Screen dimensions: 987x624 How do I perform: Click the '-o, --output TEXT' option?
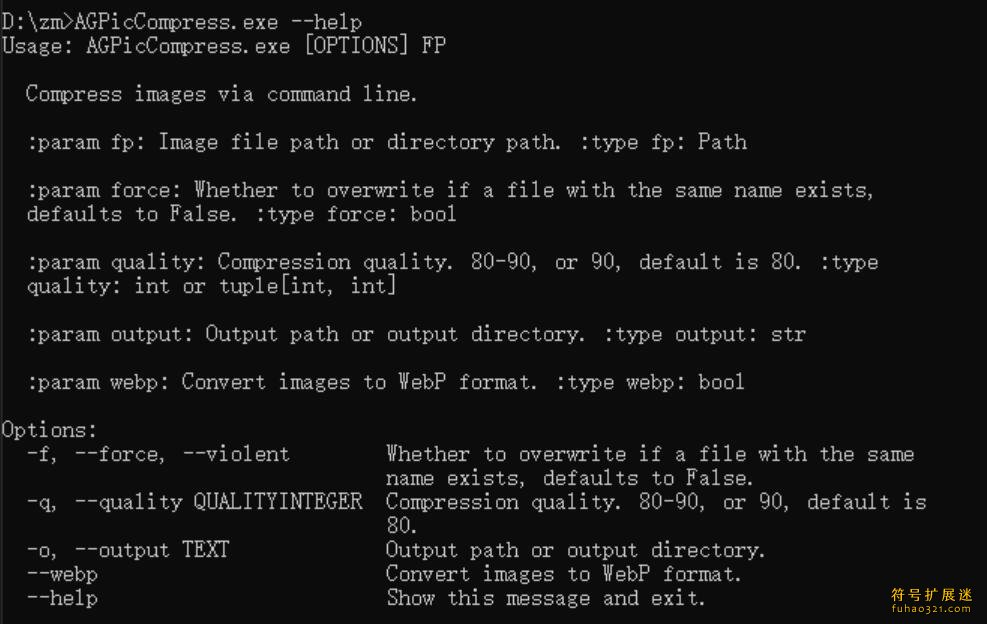point(128,550)
